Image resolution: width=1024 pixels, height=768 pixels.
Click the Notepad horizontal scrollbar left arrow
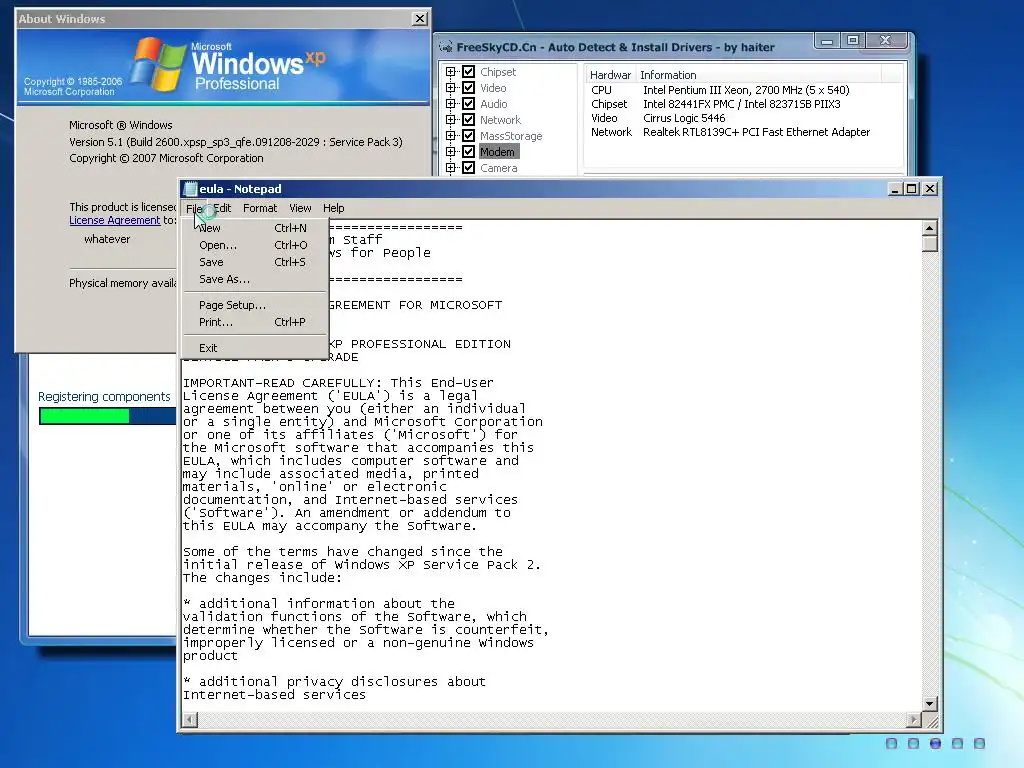(x=190, y=720)
